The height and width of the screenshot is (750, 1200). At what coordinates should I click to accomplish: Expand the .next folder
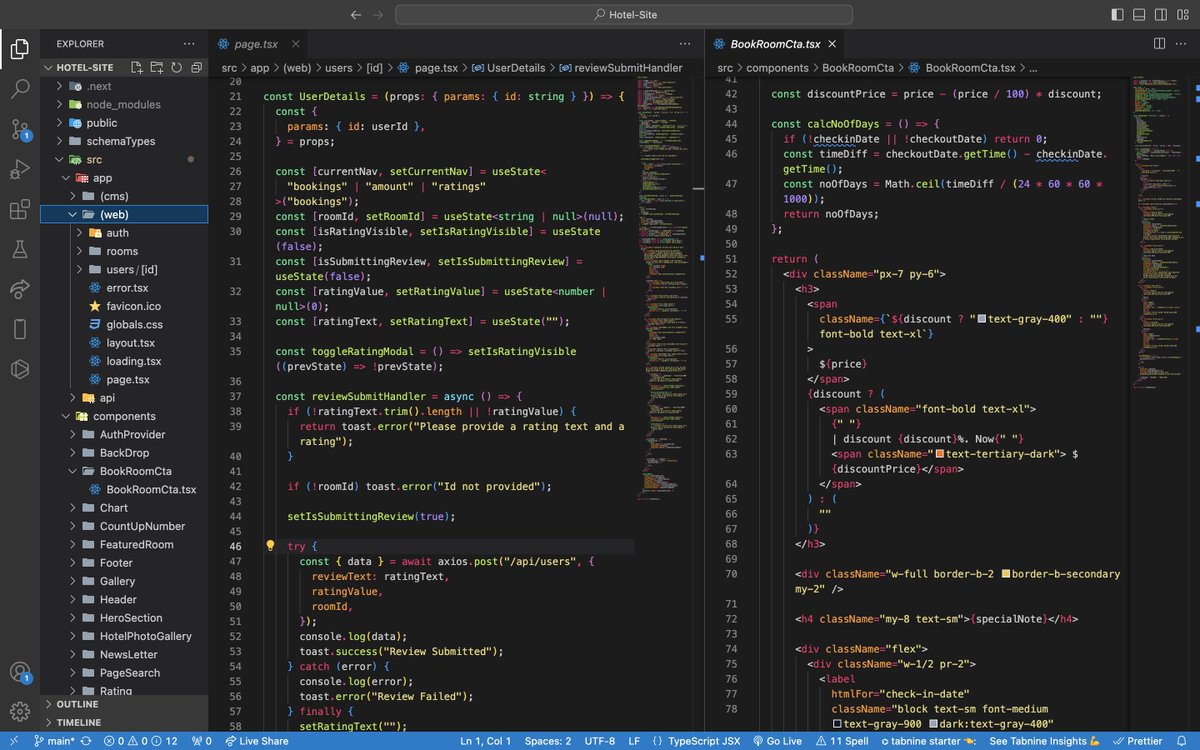click(x=125, y=86)
